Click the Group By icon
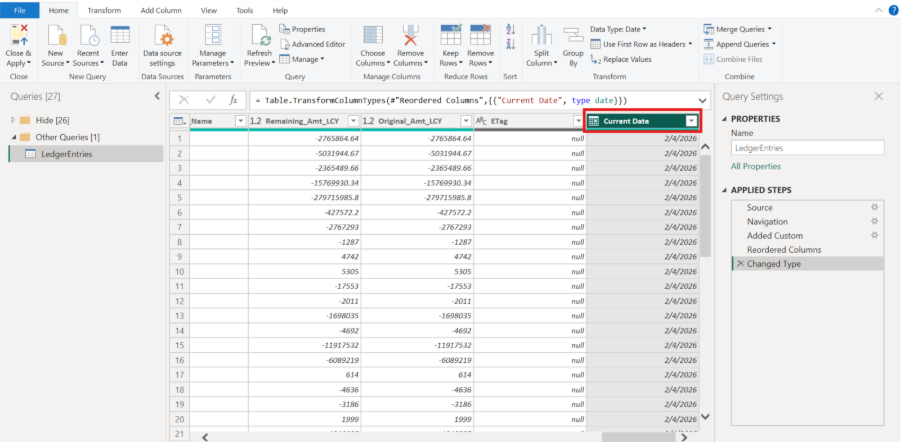Screen dimensions: 901x442 click(573, 36)
